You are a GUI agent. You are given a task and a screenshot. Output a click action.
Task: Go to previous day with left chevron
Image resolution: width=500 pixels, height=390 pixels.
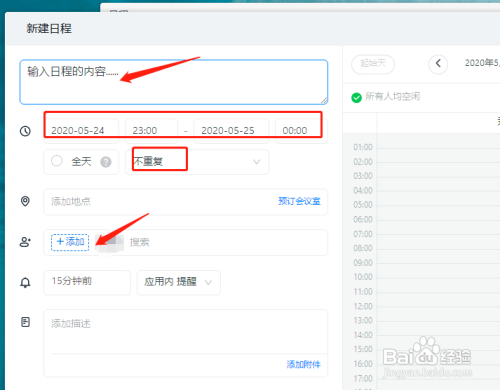[x=438, y=63]
